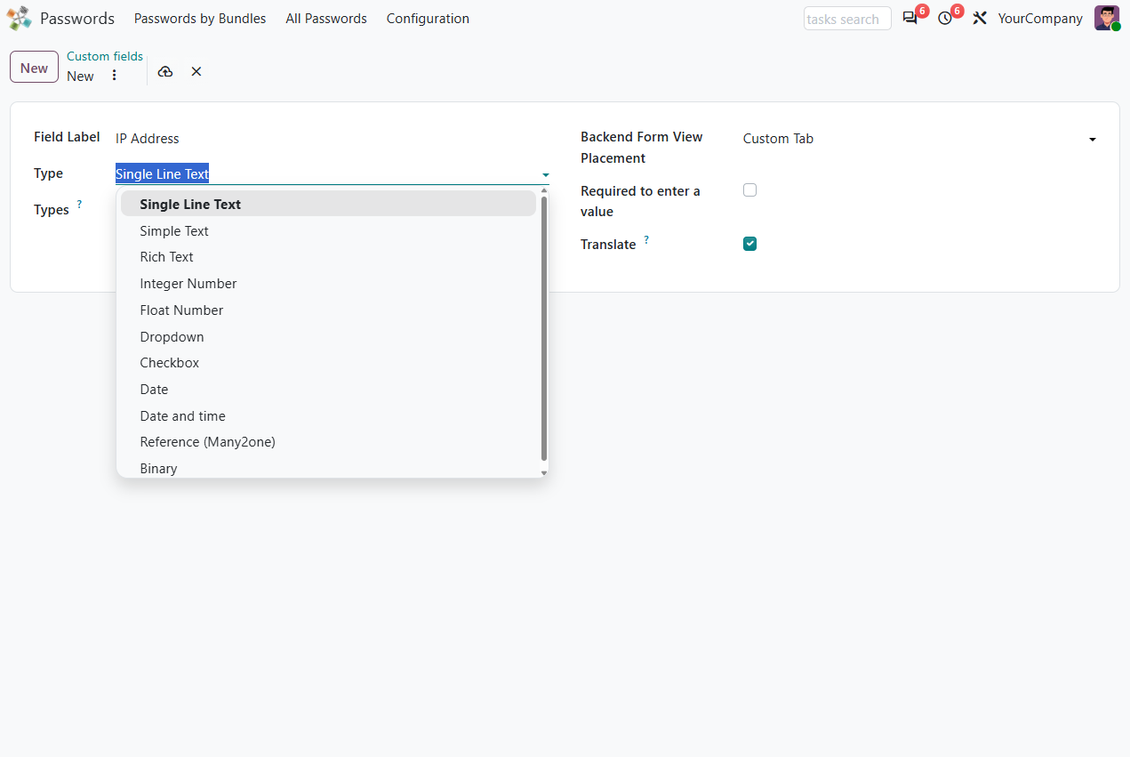Open the messages chat icon
The height and width of the screenshot is (757, 1130).
(909, 18)
